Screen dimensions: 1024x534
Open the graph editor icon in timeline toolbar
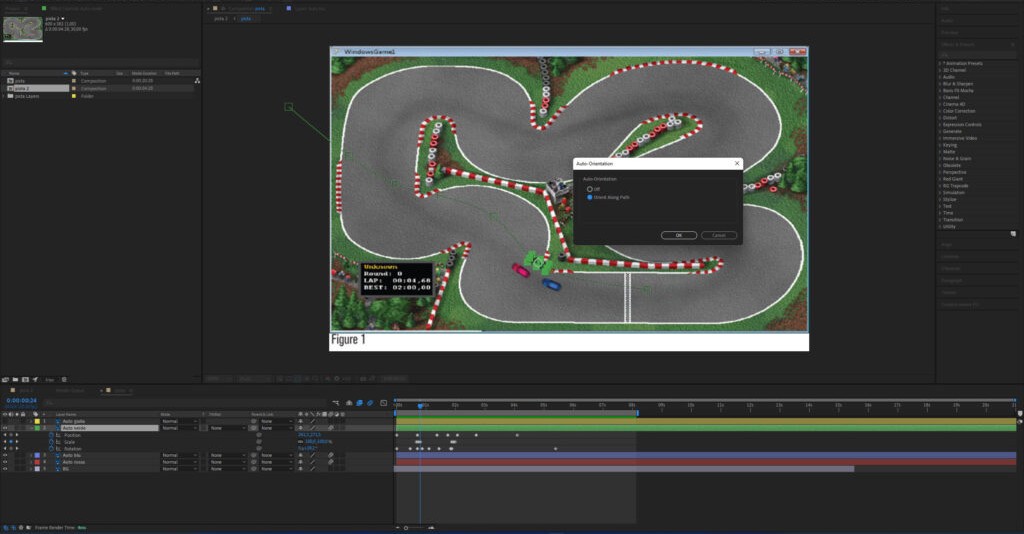coord(383,403)
